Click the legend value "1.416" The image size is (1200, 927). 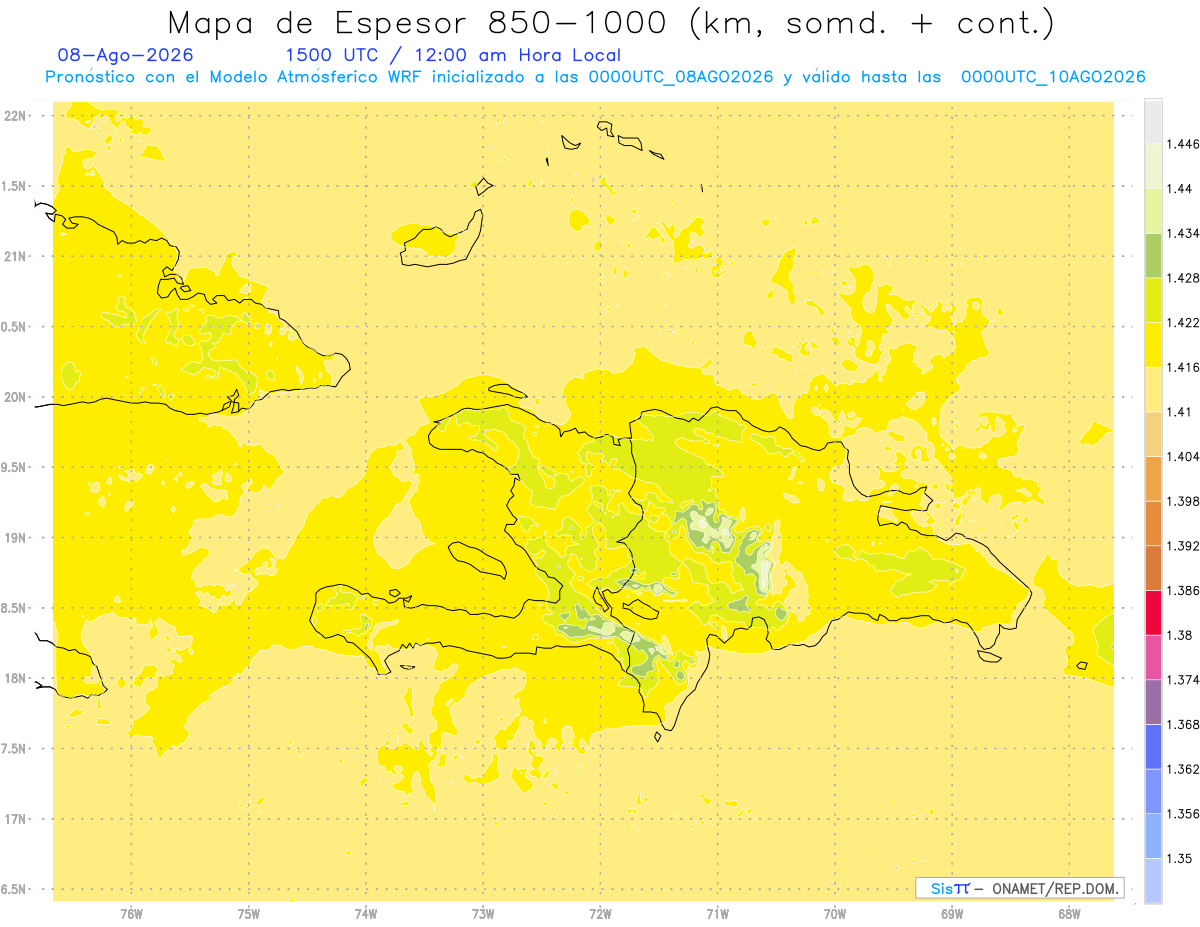tap(1182, 367)
